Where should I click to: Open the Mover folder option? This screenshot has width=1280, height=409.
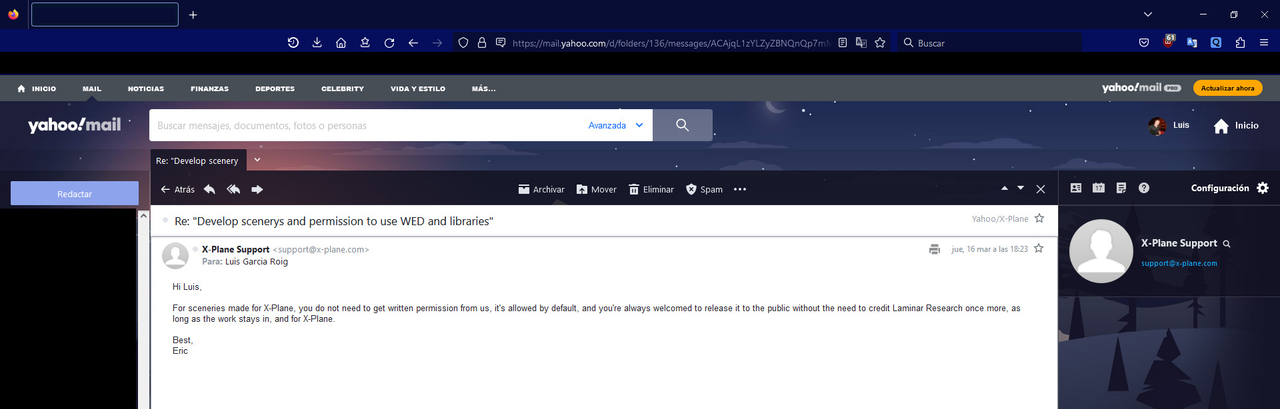click(x=596, y=189)
